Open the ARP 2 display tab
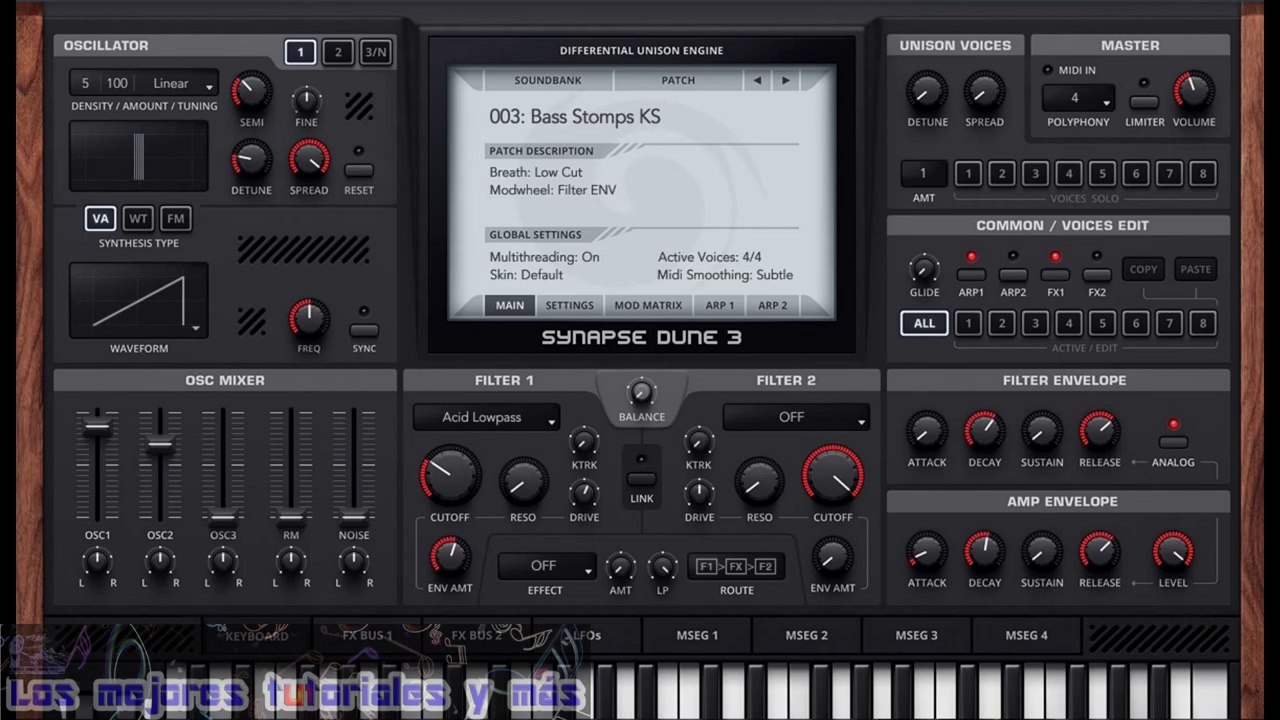Viewport: 1280px width, 720px height. click(x=773, y=305)
